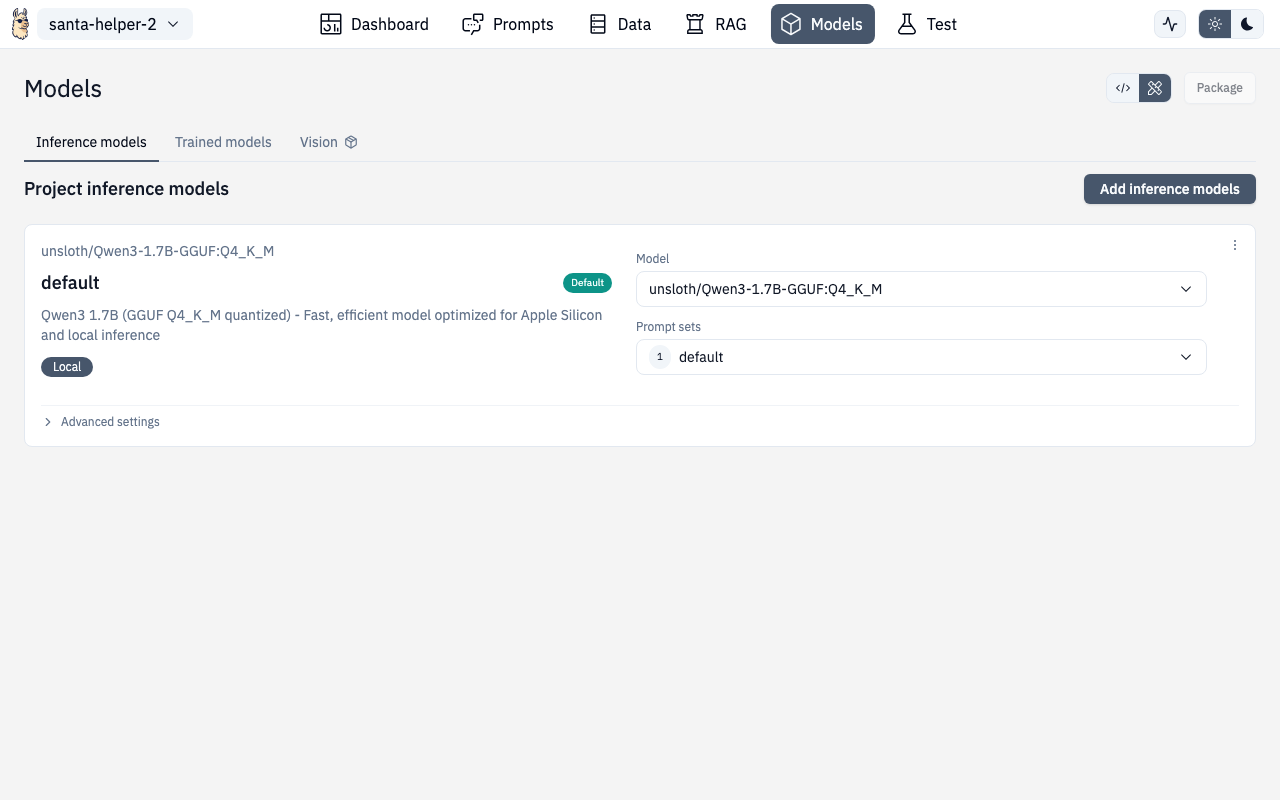Open the Prompts section
This screenshot has height=800, width=1280.
(x=508, y=24)
